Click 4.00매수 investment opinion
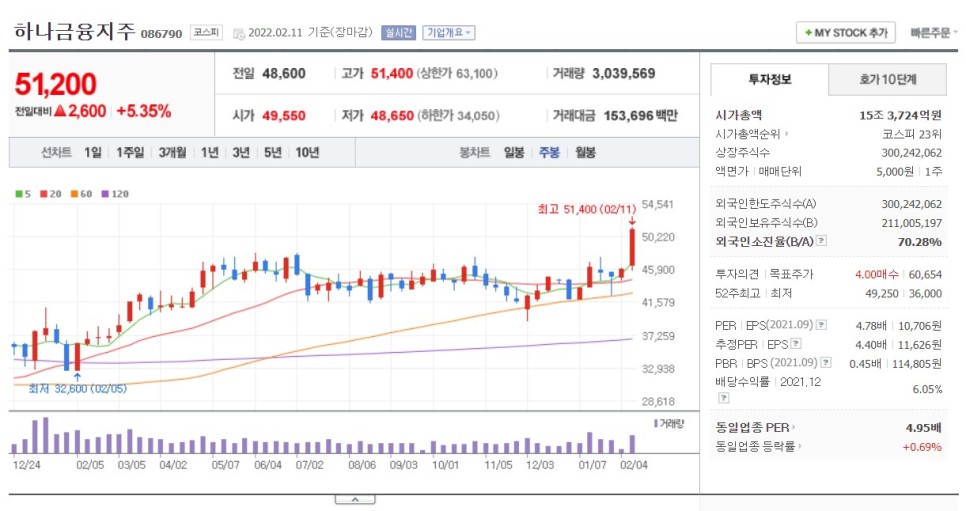The image size is (966, 511). 877,274
